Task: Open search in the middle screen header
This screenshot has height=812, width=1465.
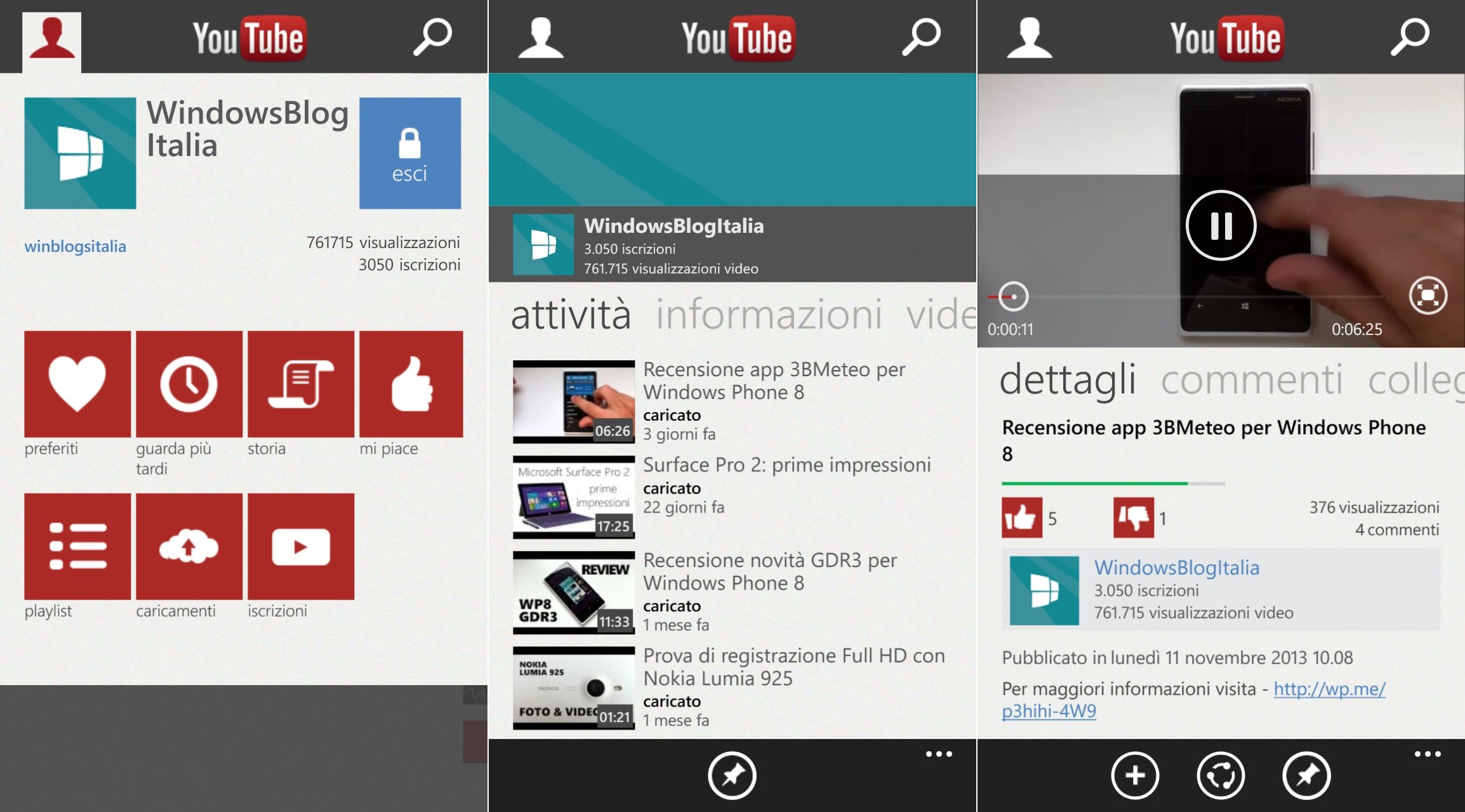Action: 922,37
